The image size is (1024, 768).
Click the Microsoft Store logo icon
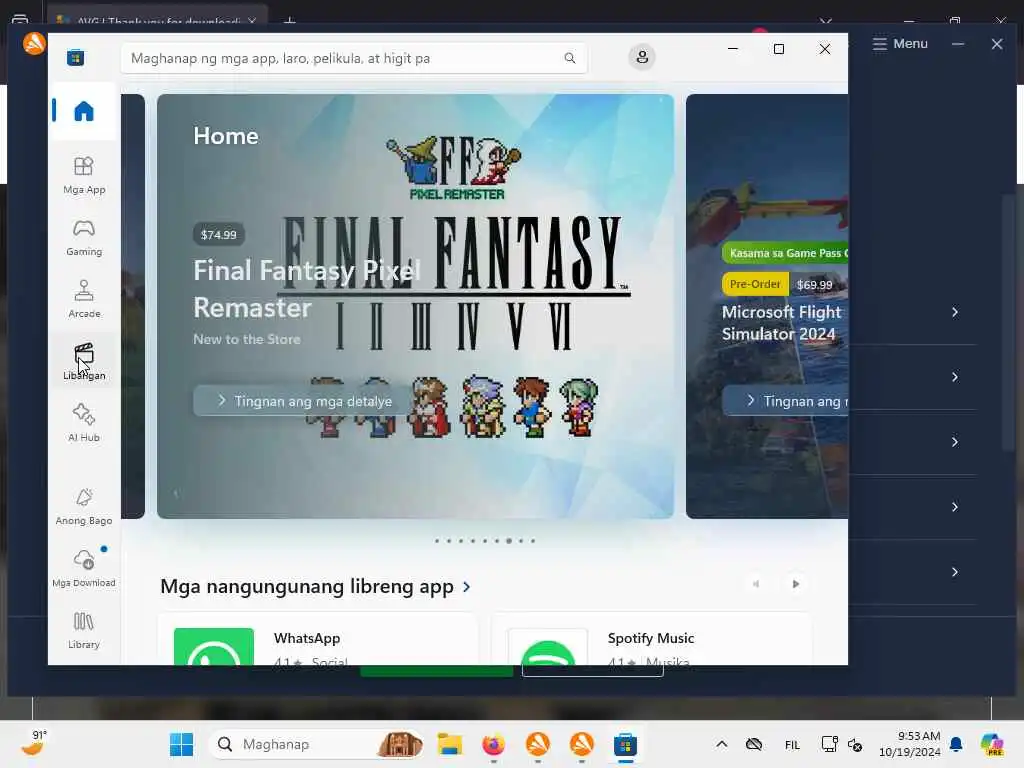click(75, 57)
